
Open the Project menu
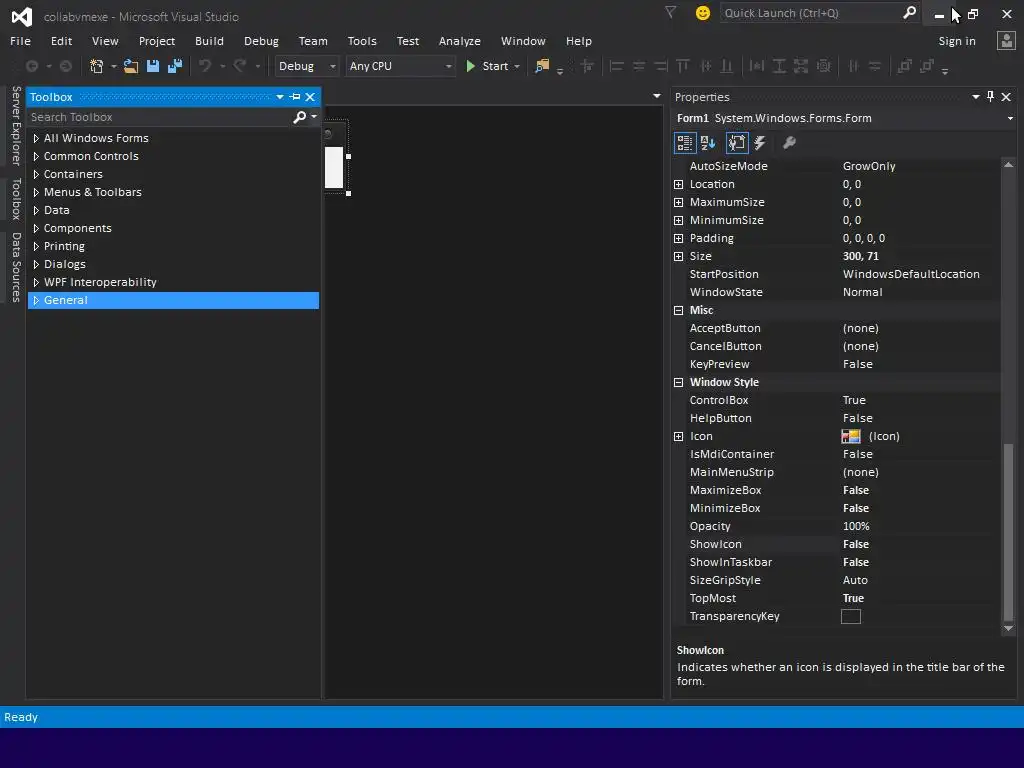(x=157, y=40)
